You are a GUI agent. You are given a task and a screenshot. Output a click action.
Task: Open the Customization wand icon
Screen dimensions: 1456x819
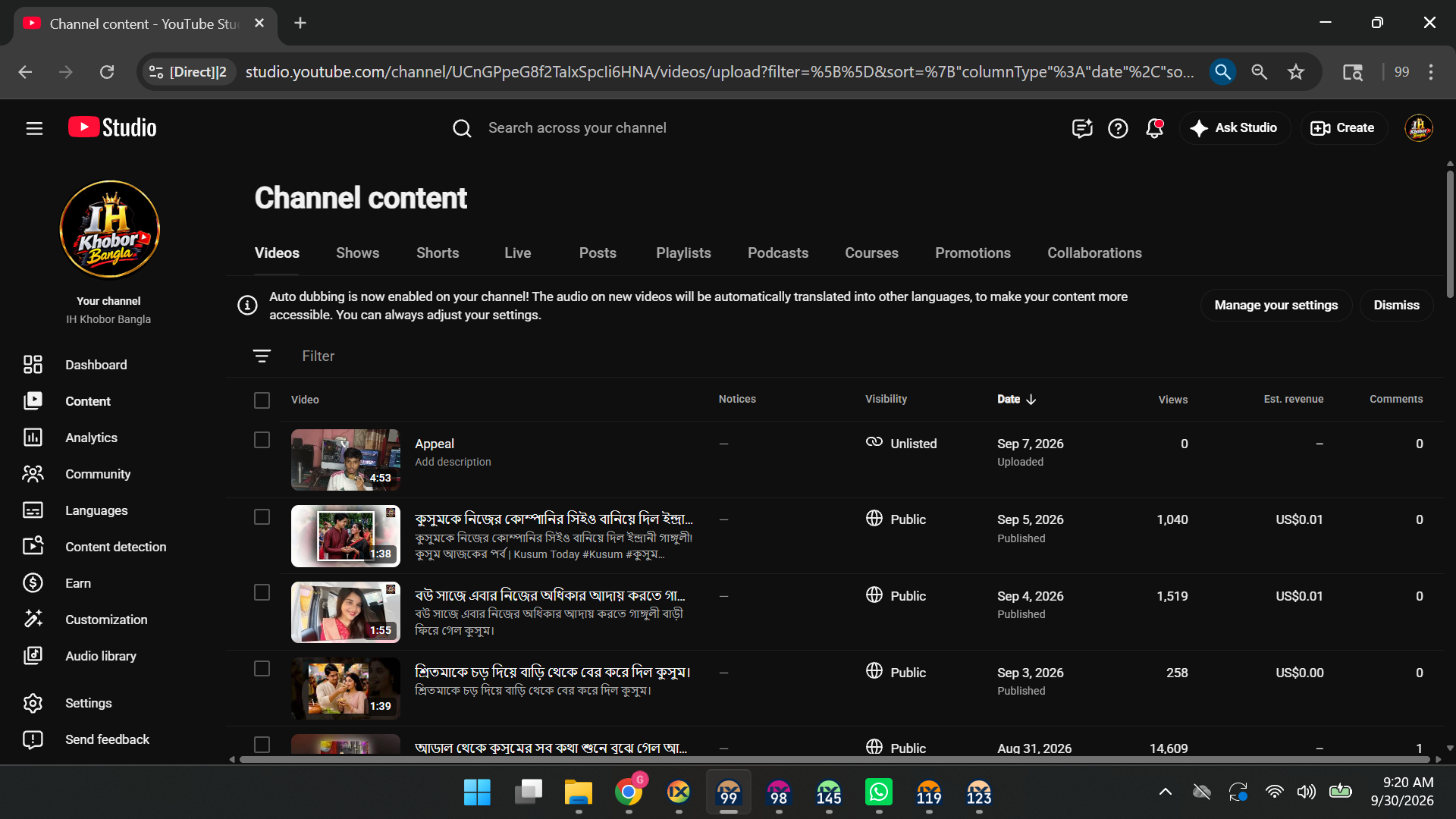click(33, 620)
